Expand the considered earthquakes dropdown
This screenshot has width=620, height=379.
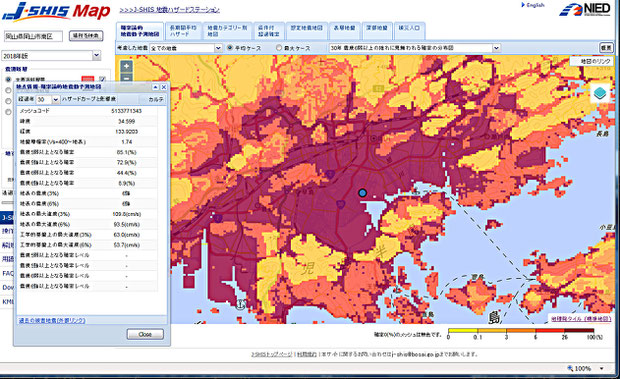coord(185,48)
